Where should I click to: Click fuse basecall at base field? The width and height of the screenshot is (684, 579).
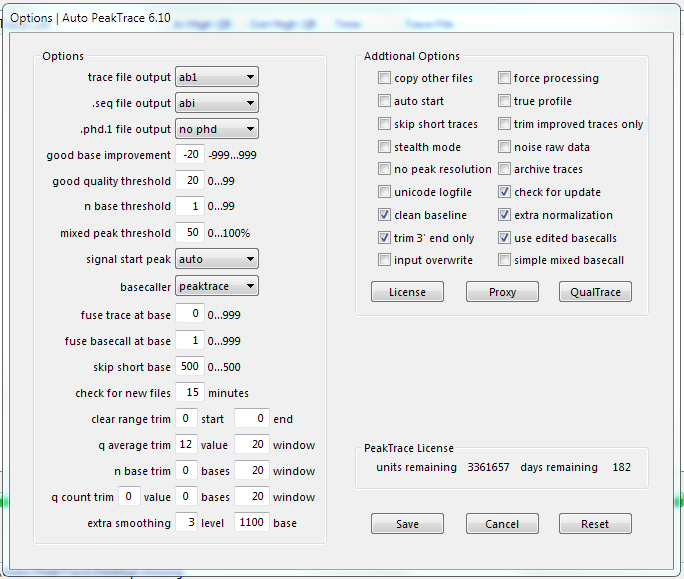[x=190, y=340]
